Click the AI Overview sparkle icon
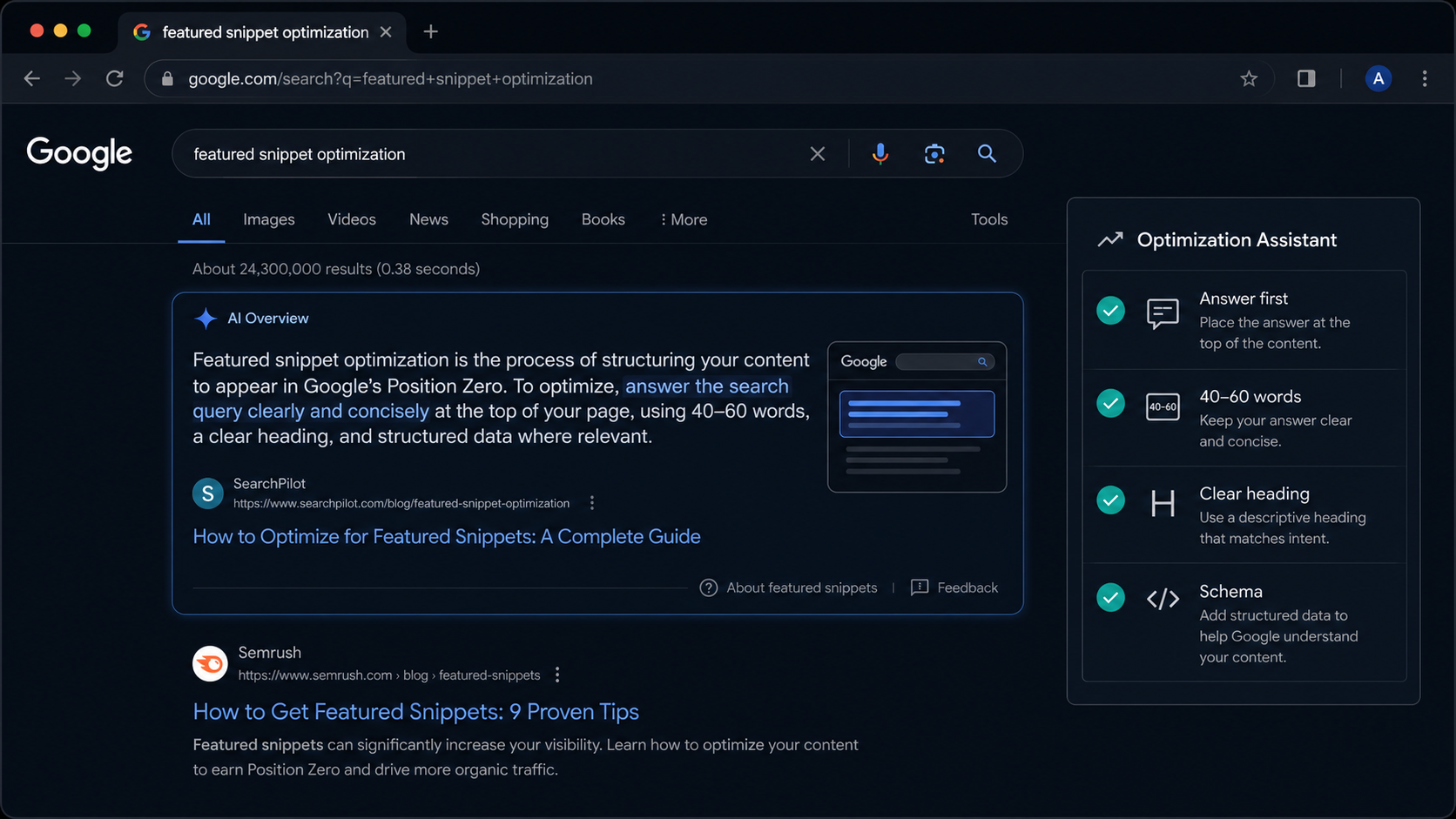Viewport: 1456px width, 819px height. pos(206,319)
